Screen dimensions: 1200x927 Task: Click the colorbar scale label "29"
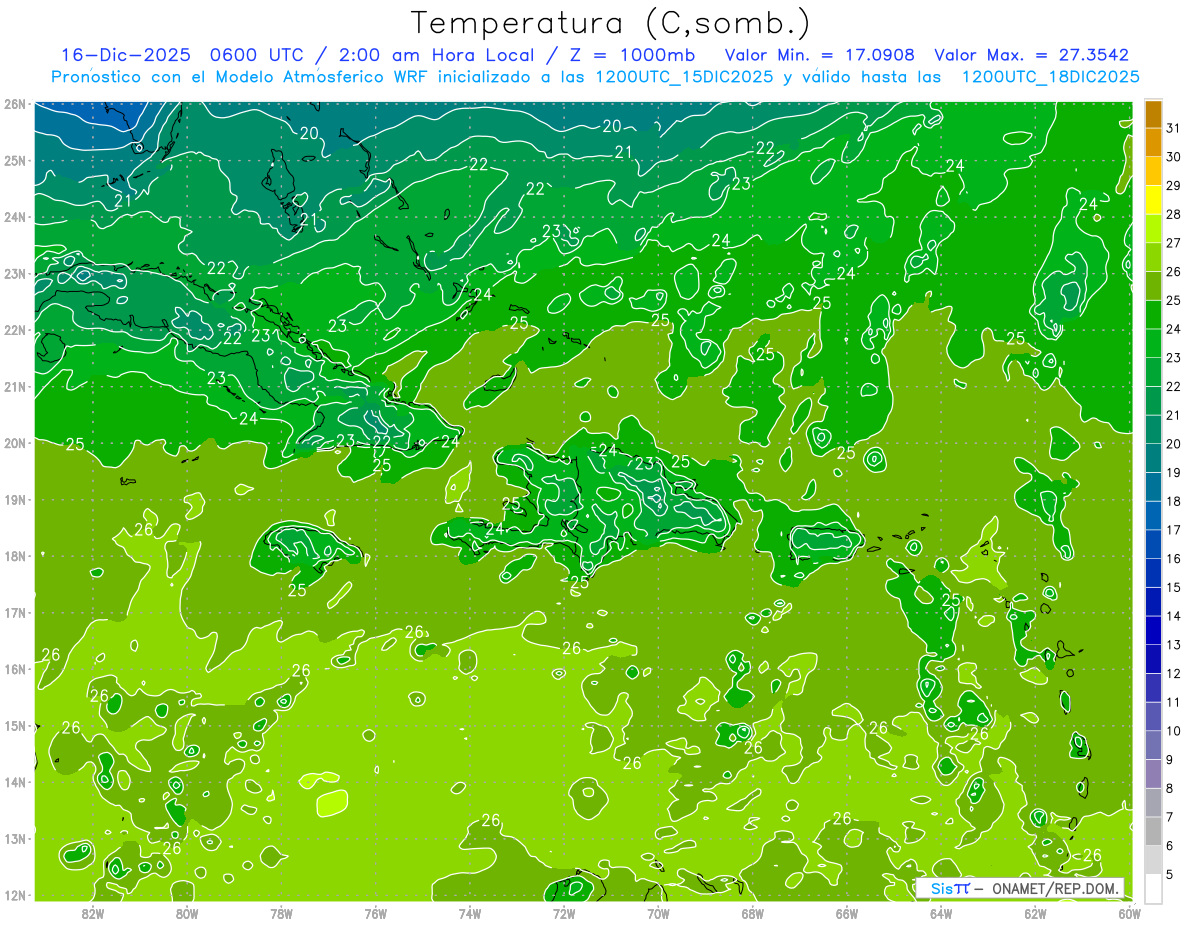point(1174,186)
